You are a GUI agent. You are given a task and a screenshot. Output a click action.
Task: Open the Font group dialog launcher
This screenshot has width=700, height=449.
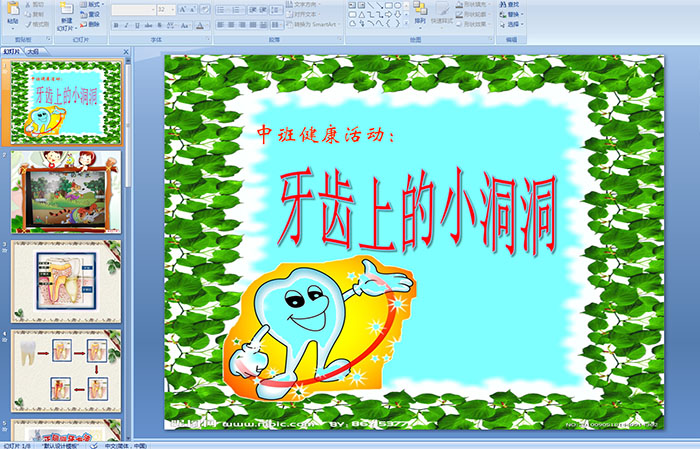pos(208,39)
